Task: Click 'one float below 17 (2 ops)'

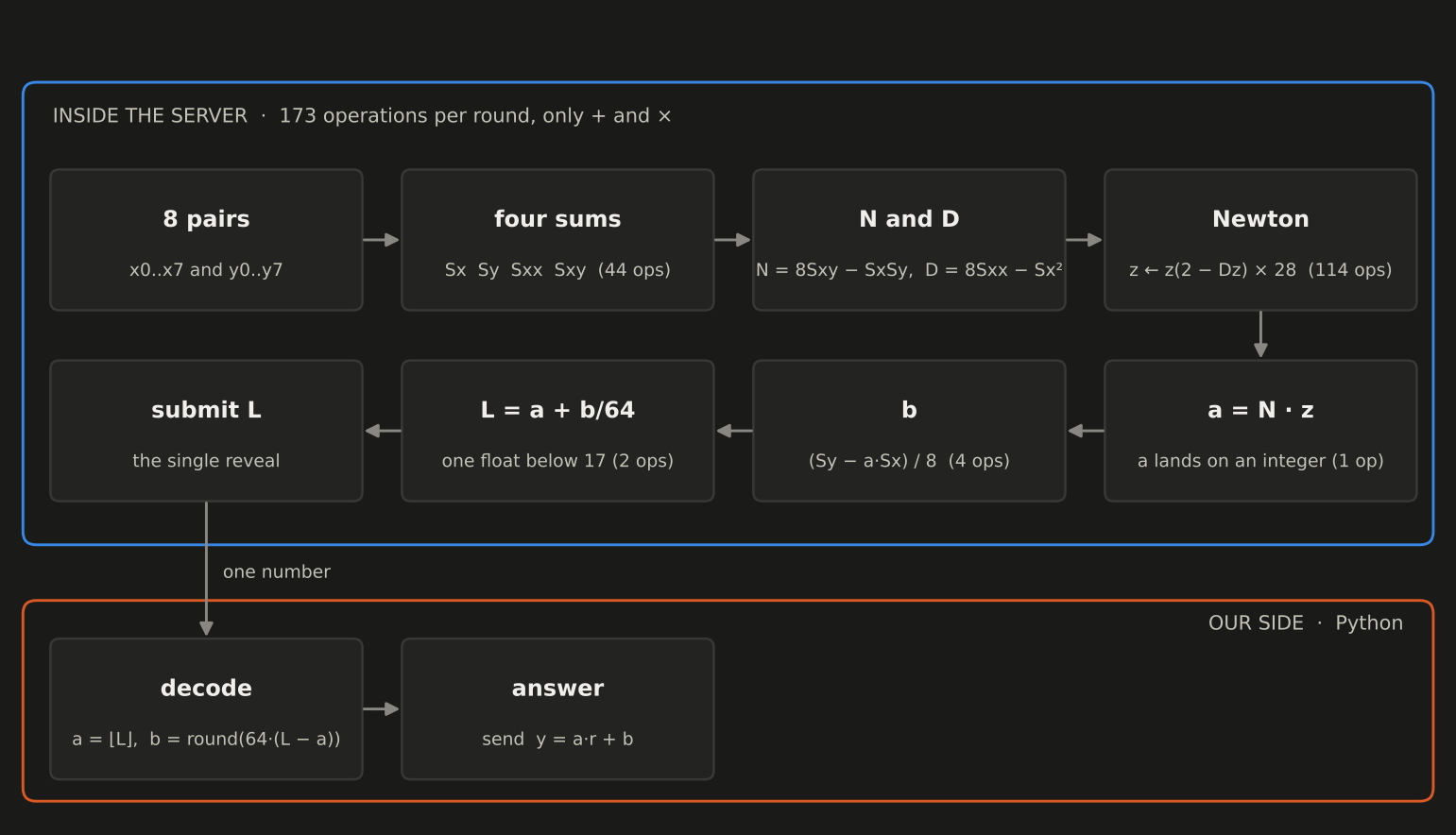Action: (x=557, y=461)
